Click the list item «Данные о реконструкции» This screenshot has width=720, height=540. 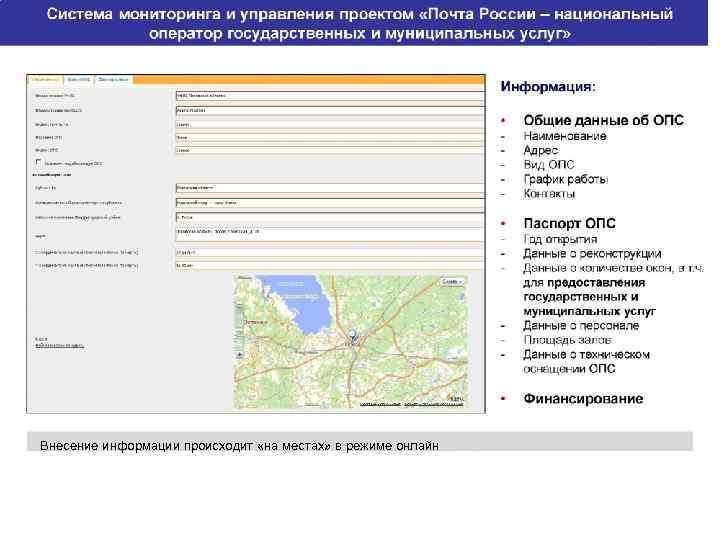click(592, 253)
